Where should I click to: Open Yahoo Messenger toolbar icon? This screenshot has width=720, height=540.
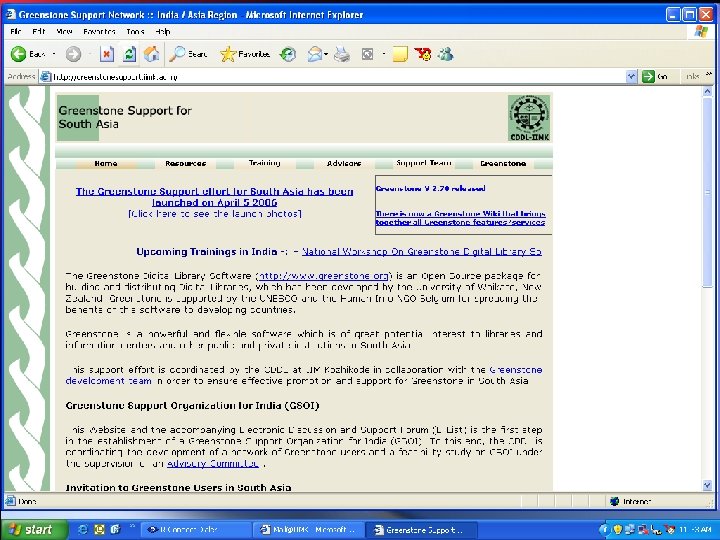tap(423, 54)
